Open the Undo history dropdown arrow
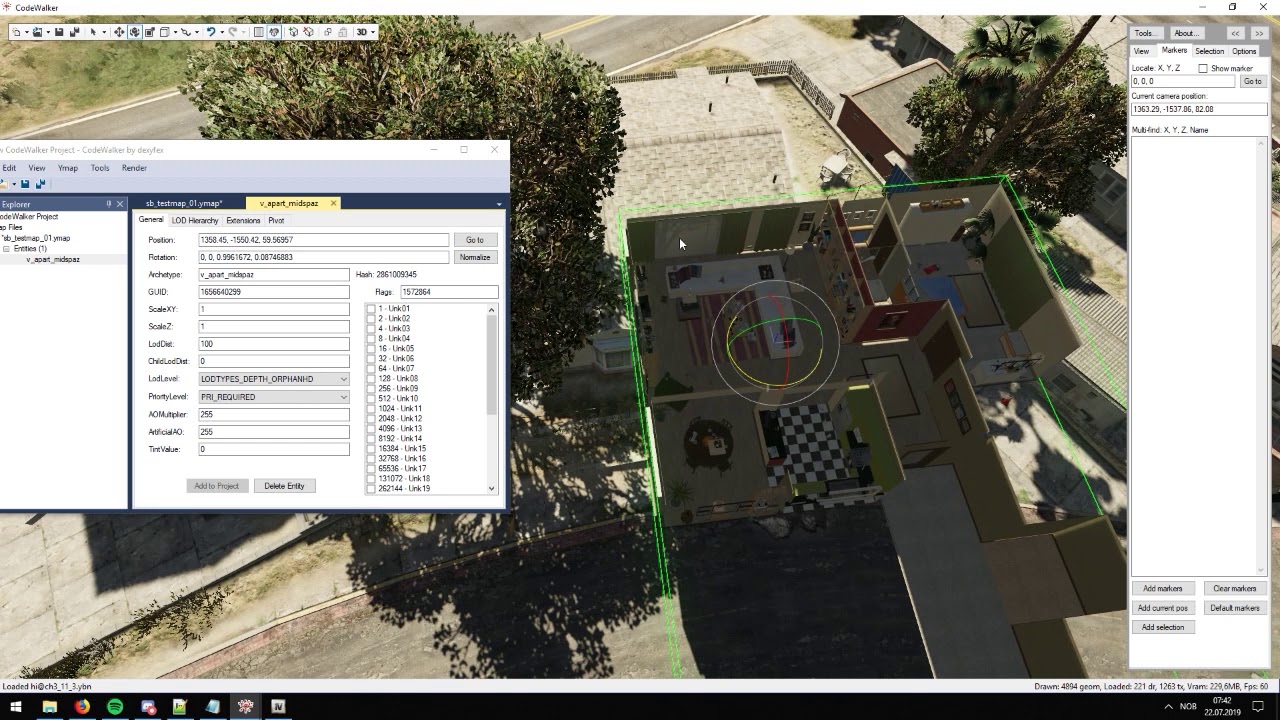 click(x=222, y=32)
